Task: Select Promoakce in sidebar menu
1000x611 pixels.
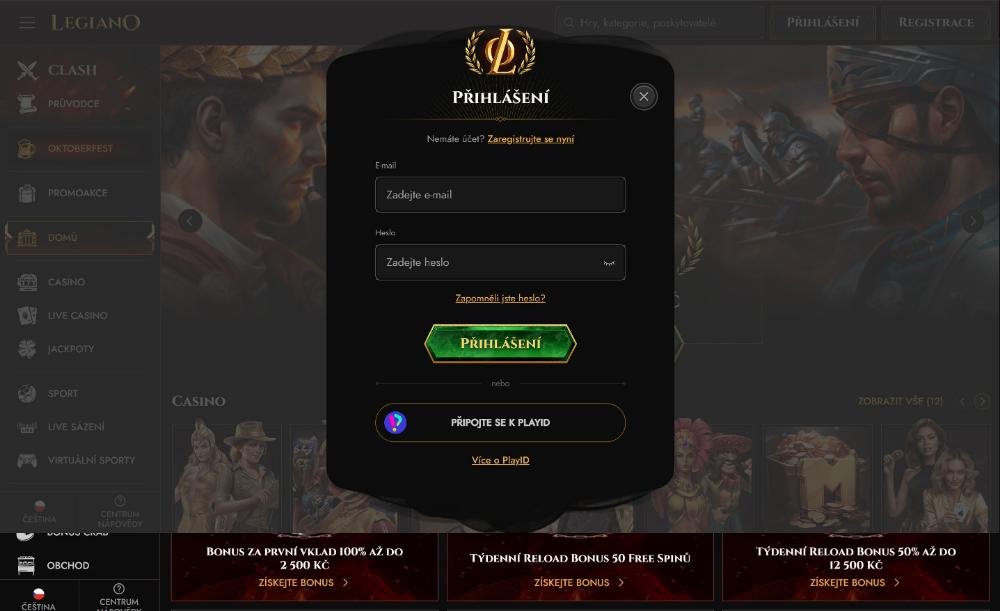Action: 78,193
